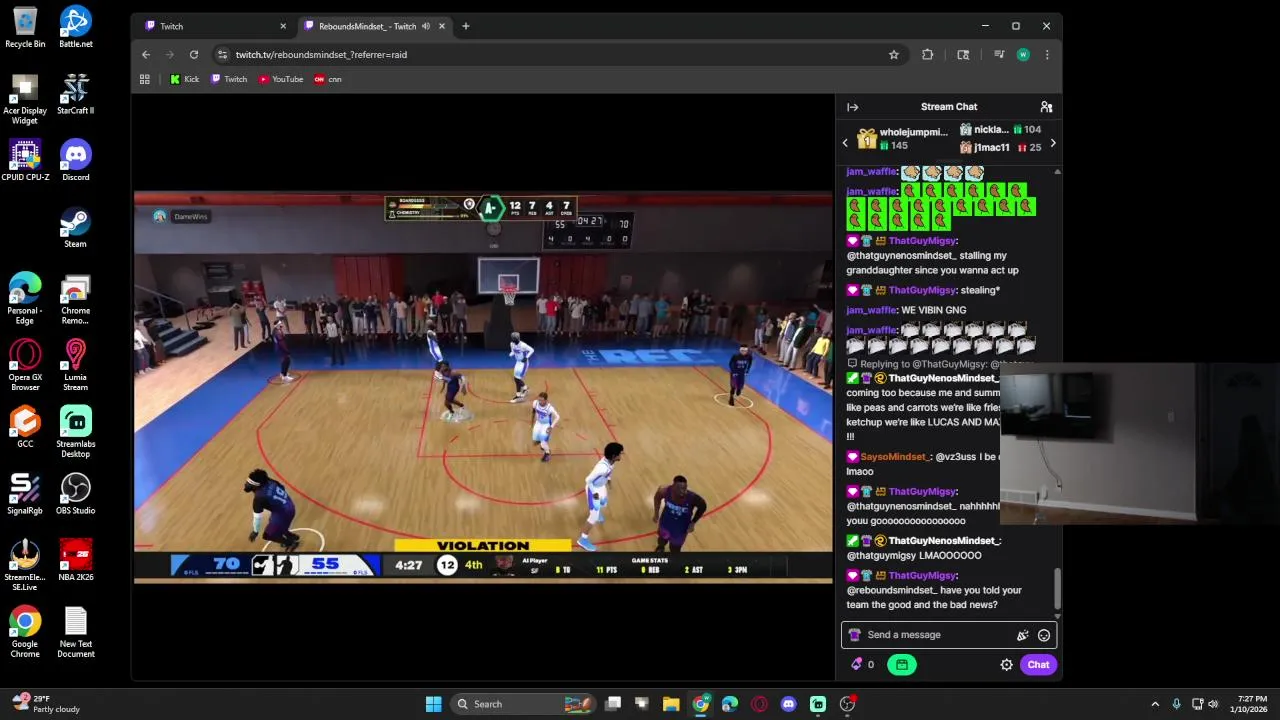Open the YouTube bookmark
The width and height of the screenshot is (1280, 720).
281,79
